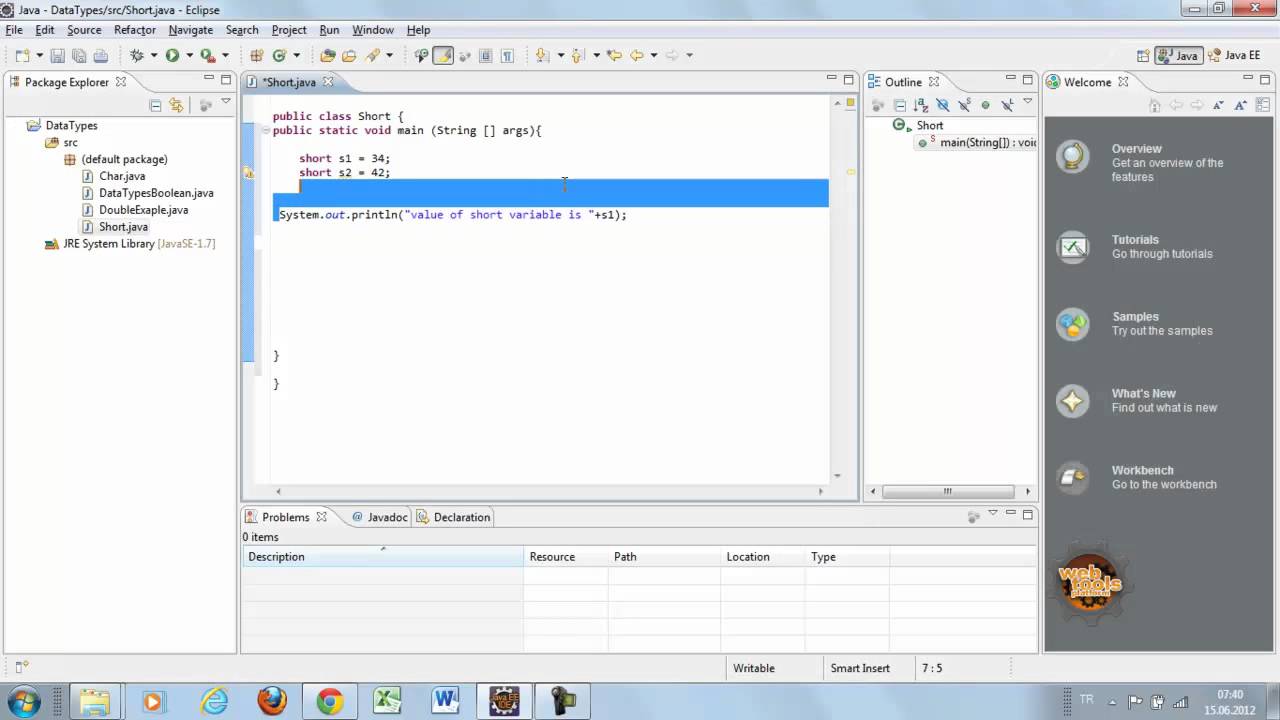Launch Debug with the bug icon
The image size is (1280, 720).
pyautogui.click(x=137, y=56)
